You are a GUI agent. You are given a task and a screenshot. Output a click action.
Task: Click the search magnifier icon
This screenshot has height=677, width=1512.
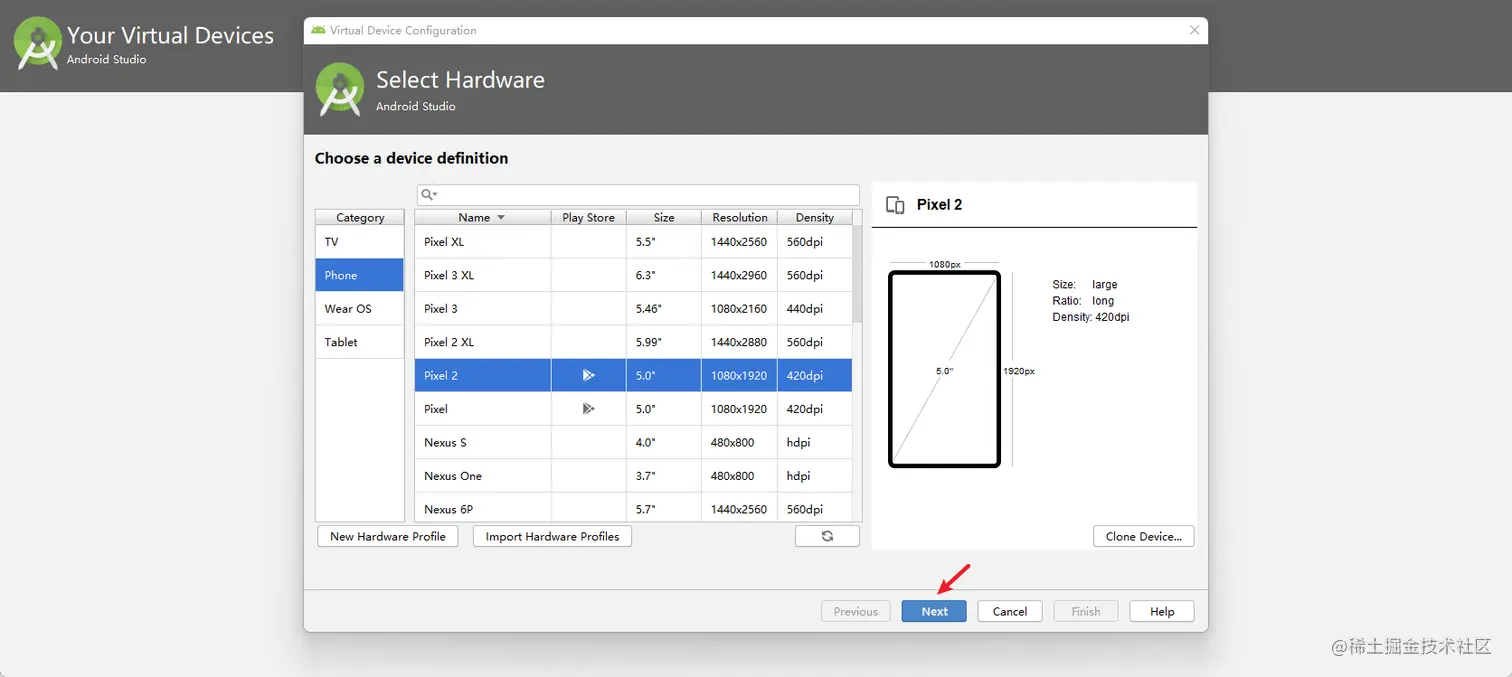tap(428, 194)
